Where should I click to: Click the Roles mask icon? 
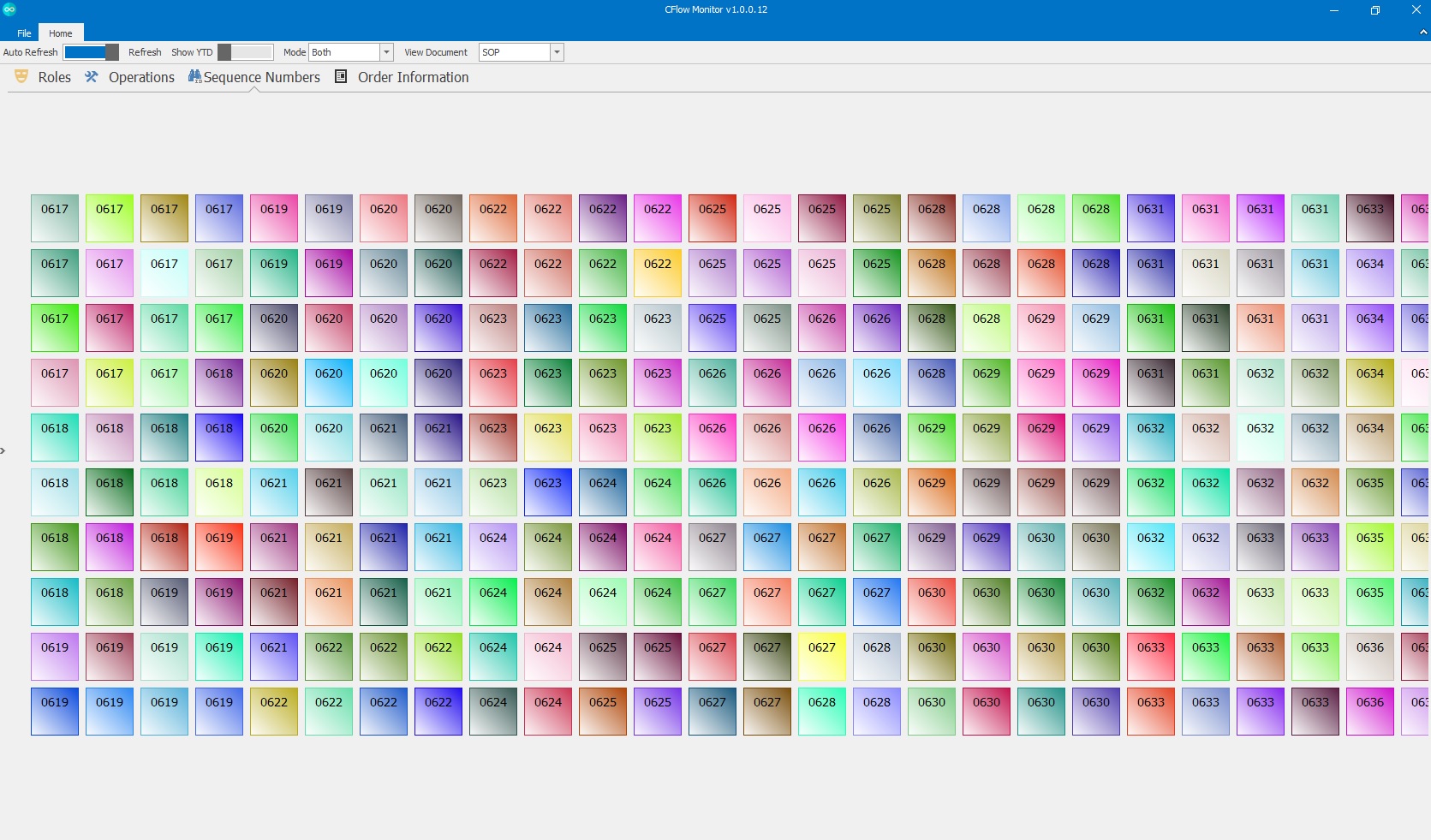coord(21,77)
